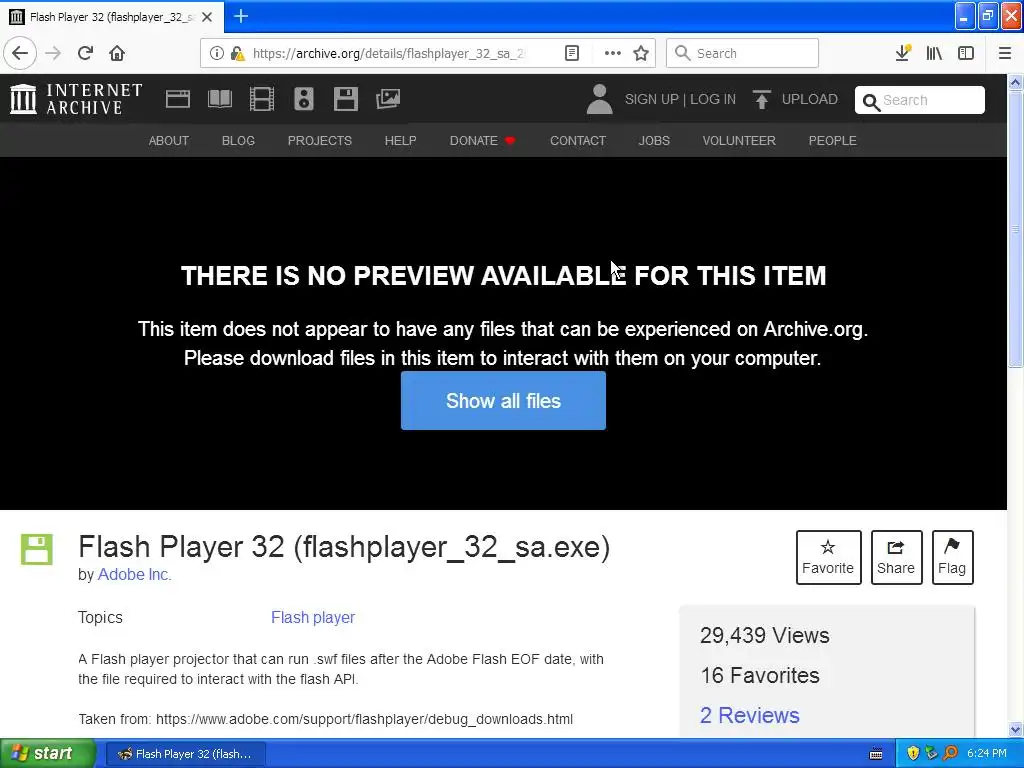Focus the Firefox search bar
The height and width of the screenshot is (768, 1024).
point(742,53)
